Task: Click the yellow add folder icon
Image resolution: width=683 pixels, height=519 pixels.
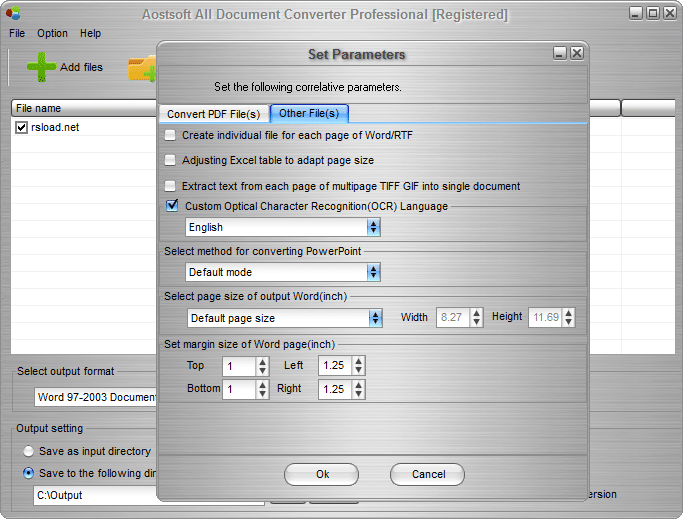Action: [142, 68]
